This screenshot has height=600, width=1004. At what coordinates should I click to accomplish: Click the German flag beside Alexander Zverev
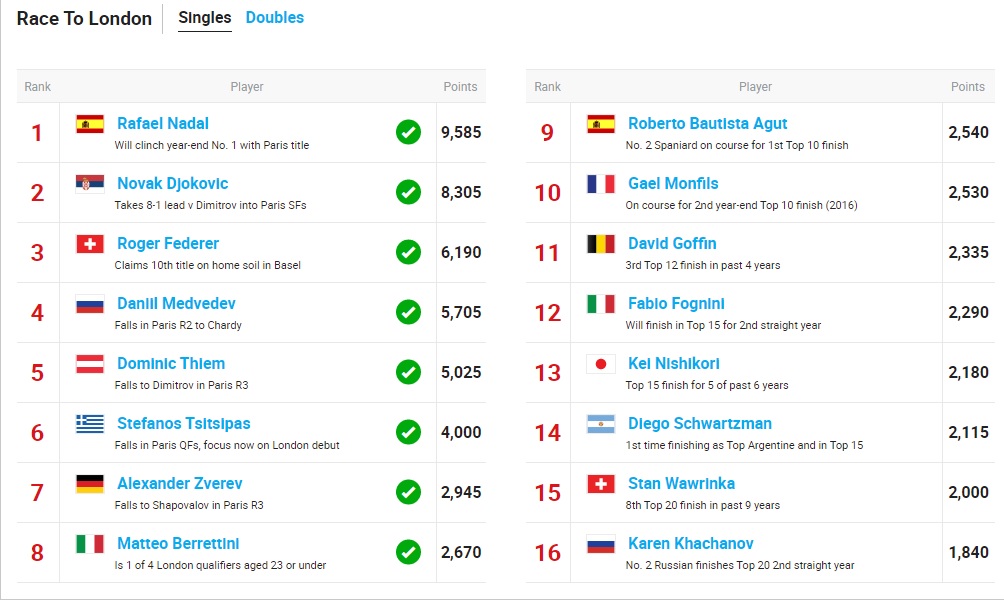click(90, 483)
